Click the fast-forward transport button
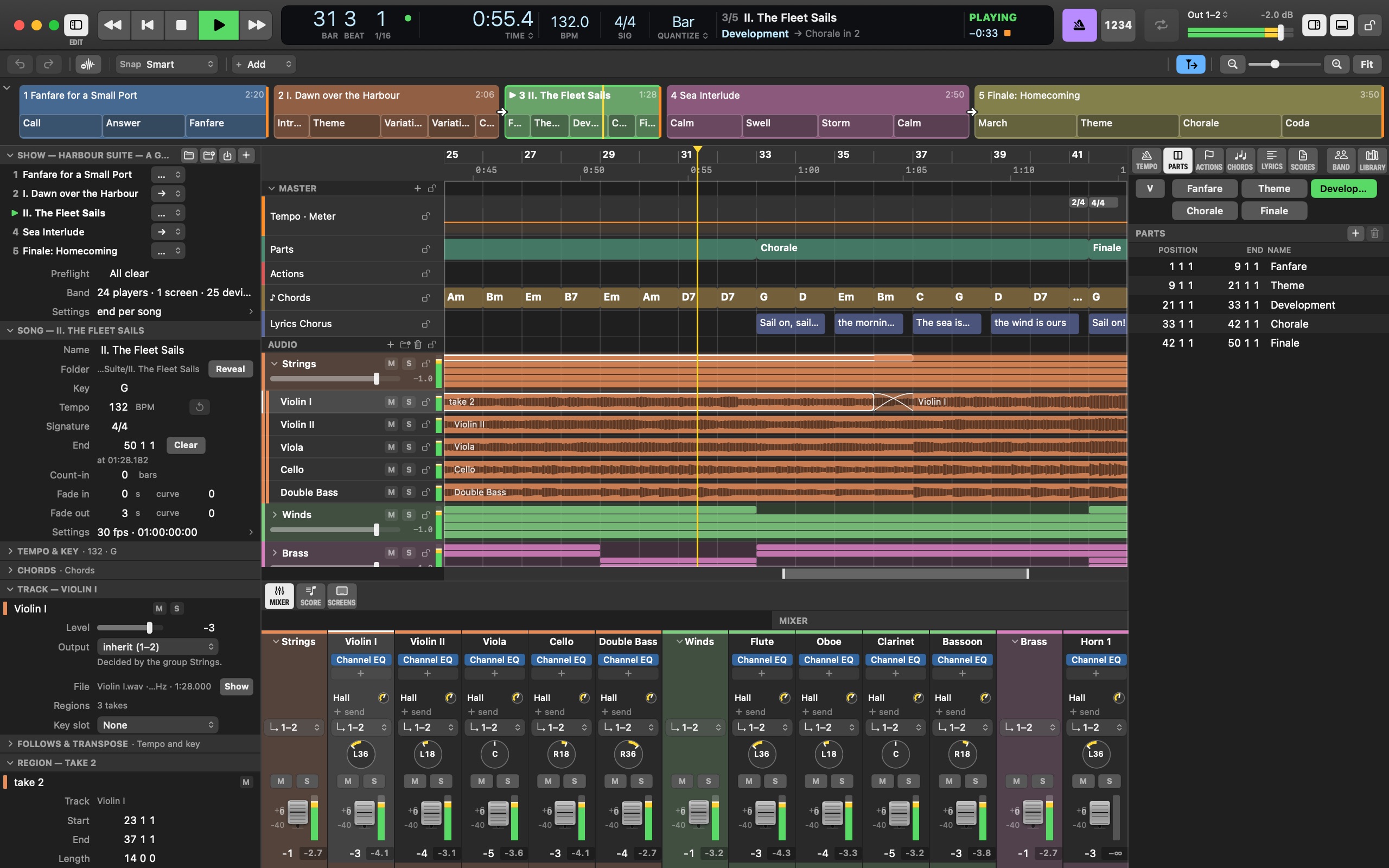 (256, 25)
